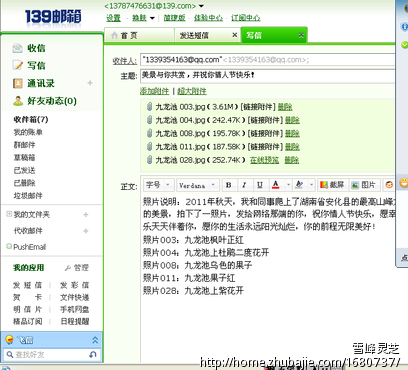Viewport: 408px width, 370px height.
Task: Delete attachment 九龙池 004.jpg
Action: 292,120
